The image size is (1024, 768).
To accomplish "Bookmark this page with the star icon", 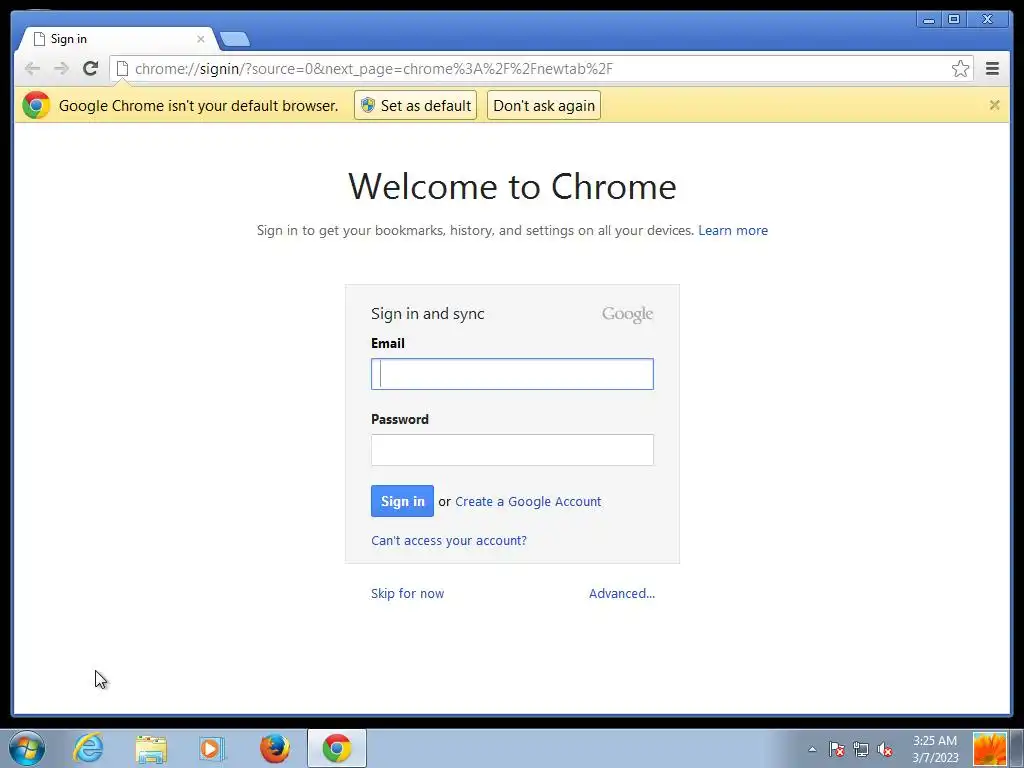I will pos(960,69).
